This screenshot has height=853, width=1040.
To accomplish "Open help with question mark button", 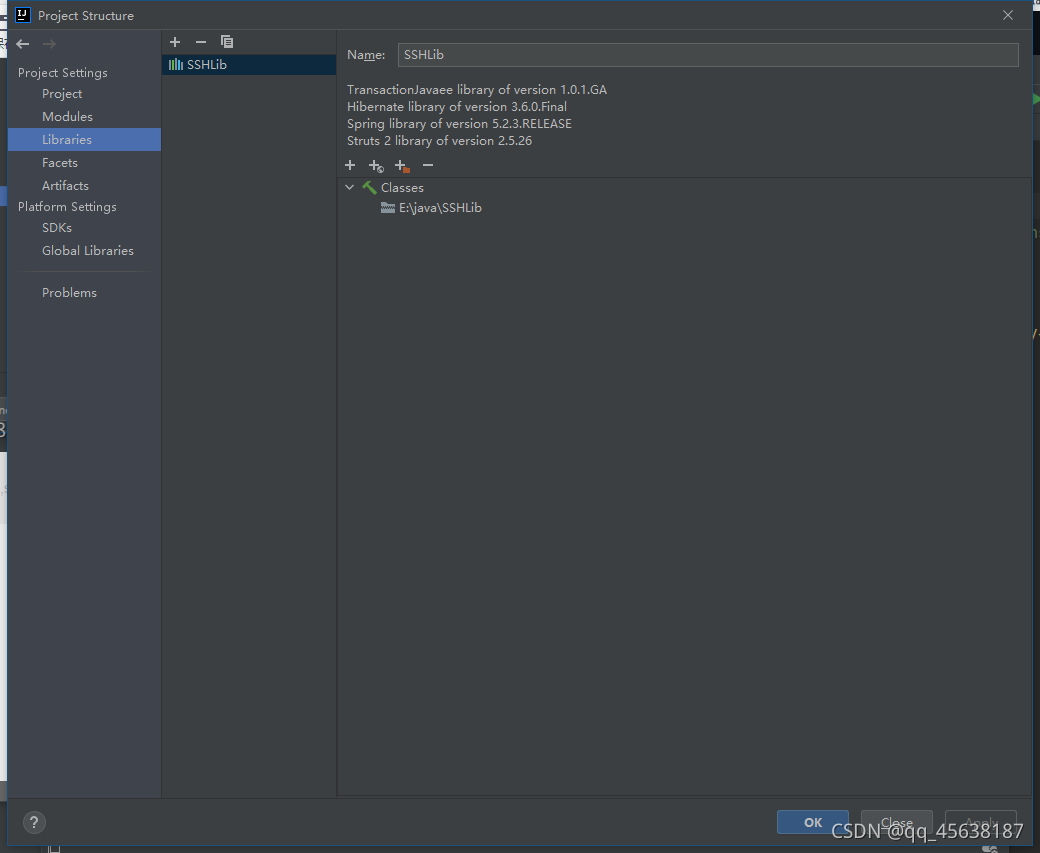I will coord(34,822).
